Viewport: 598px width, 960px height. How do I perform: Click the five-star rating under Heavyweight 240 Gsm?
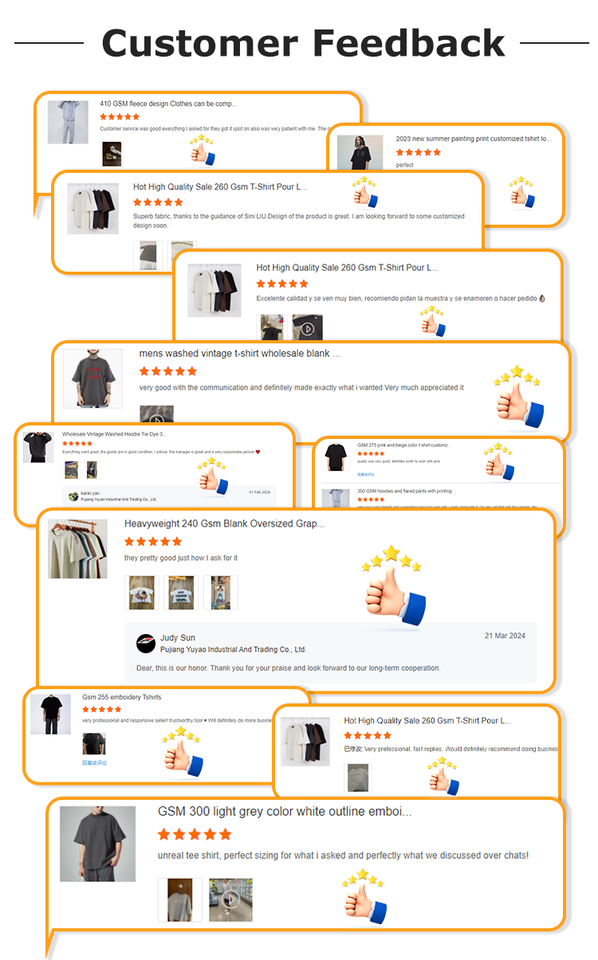click(153, 541)
